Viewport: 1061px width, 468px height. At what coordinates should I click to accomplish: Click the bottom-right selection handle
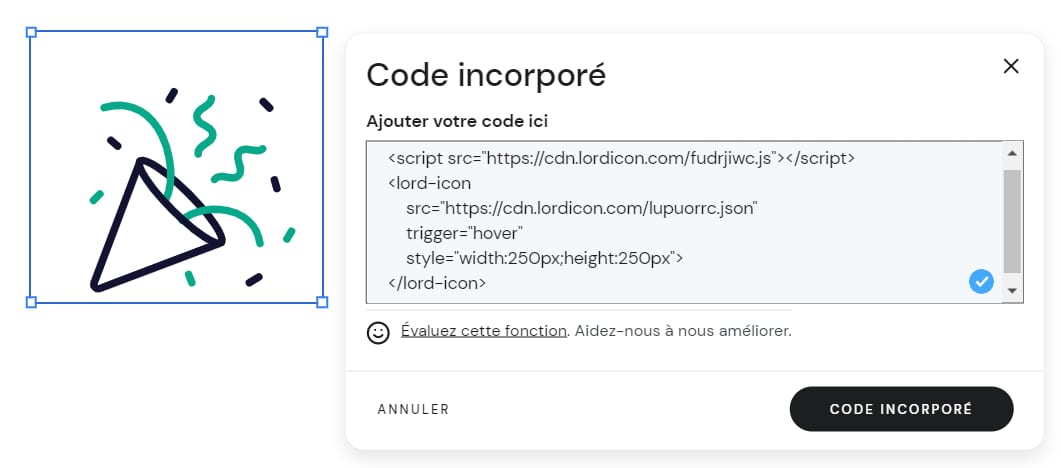[x=322, y=301]
